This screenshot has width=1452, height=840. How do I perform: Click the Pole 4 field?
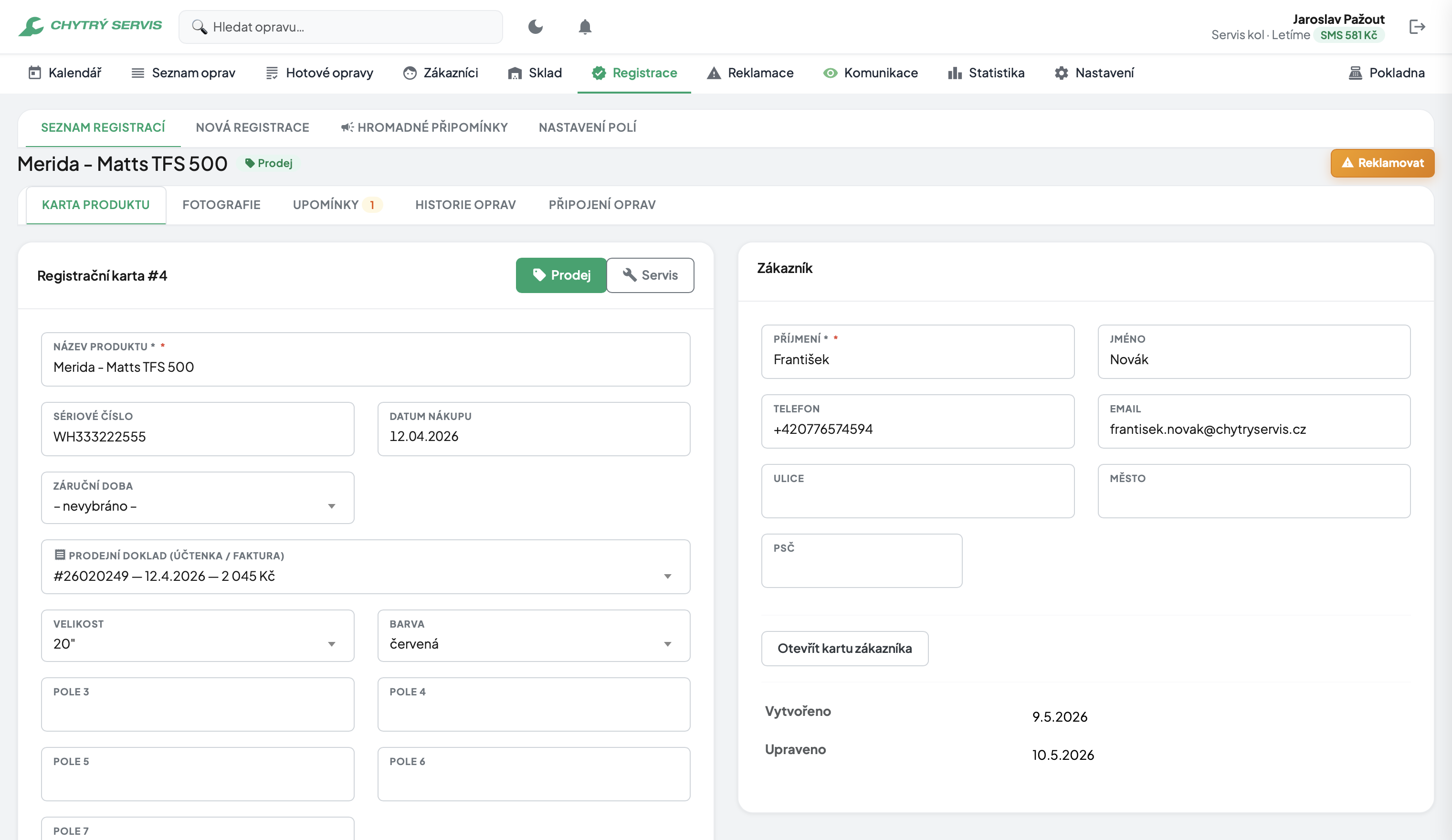coord(534,704)
